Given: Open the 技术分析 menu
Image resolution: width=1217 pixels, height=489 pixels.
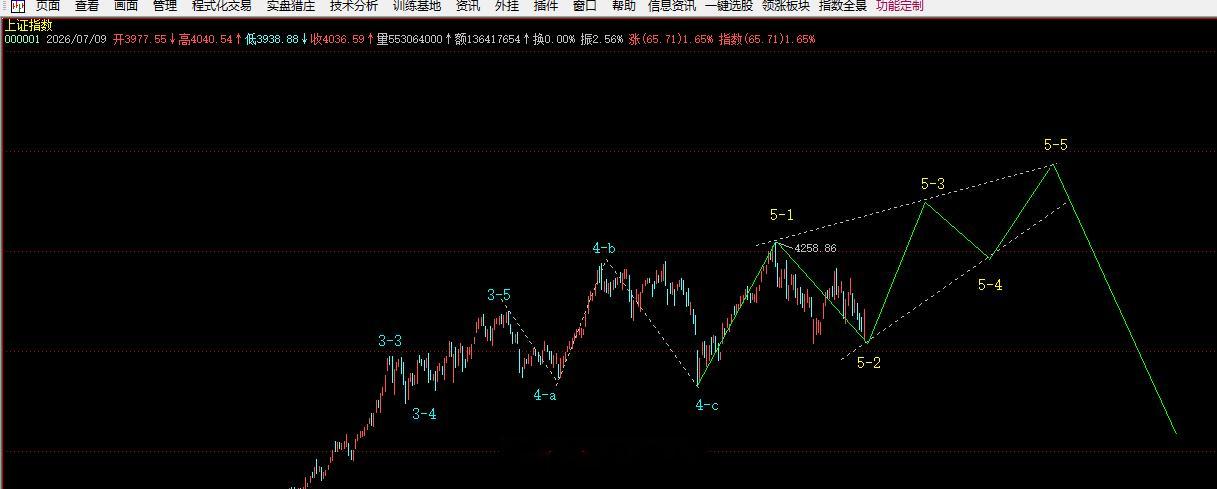Looking at the screenshot, I should (354, 5).
